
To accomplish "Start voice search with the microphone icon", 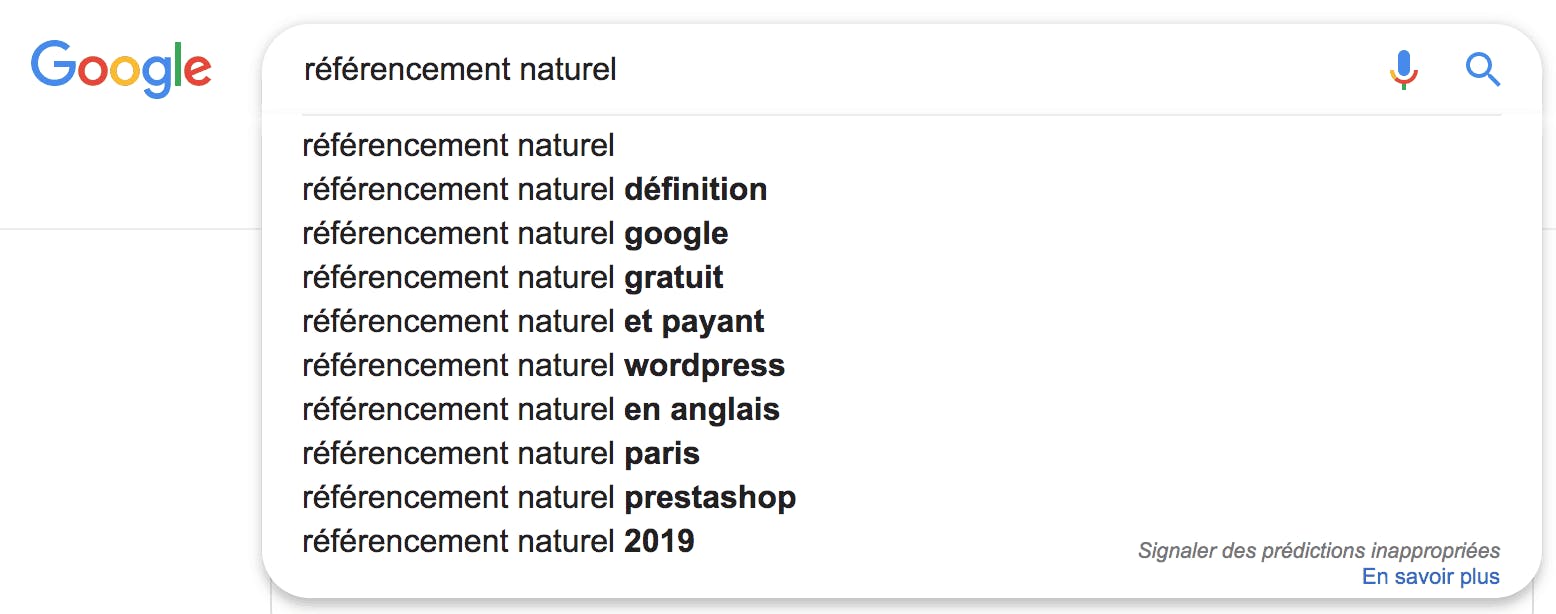I will (x=1404, y=69).
